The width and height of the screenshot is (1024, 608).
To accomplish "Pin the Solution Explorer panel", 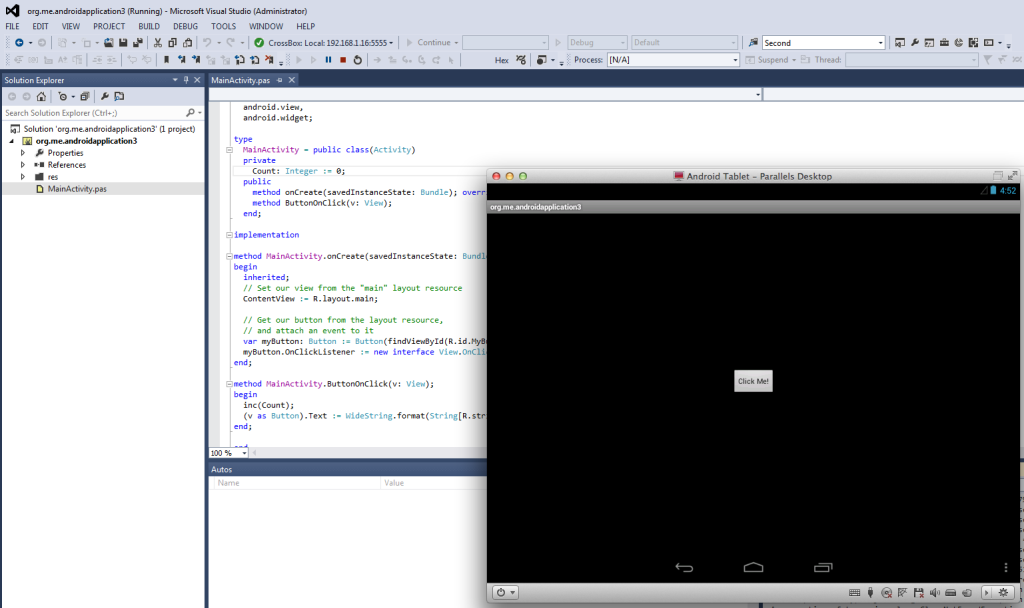I will coord(186,80).
